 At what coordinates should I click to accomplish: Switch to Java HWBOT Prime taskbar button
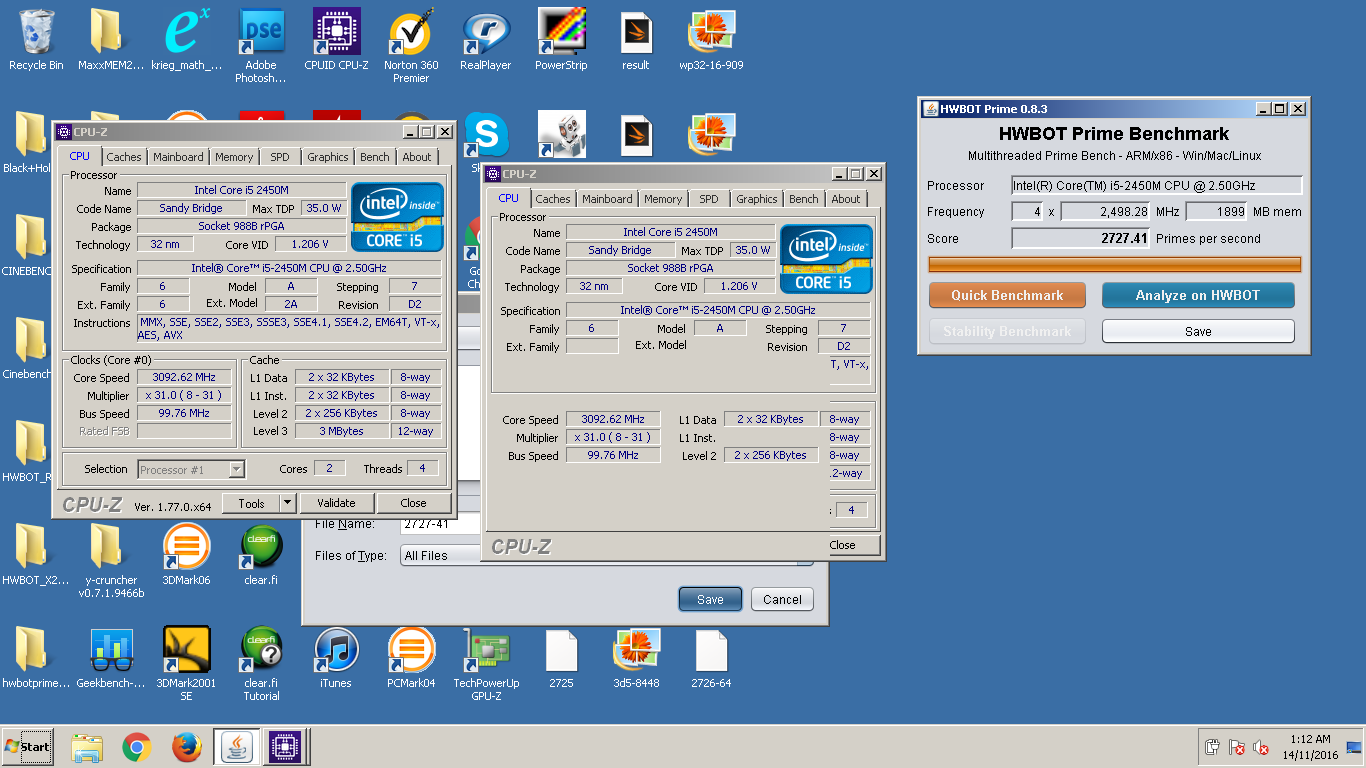click(237, 747)
